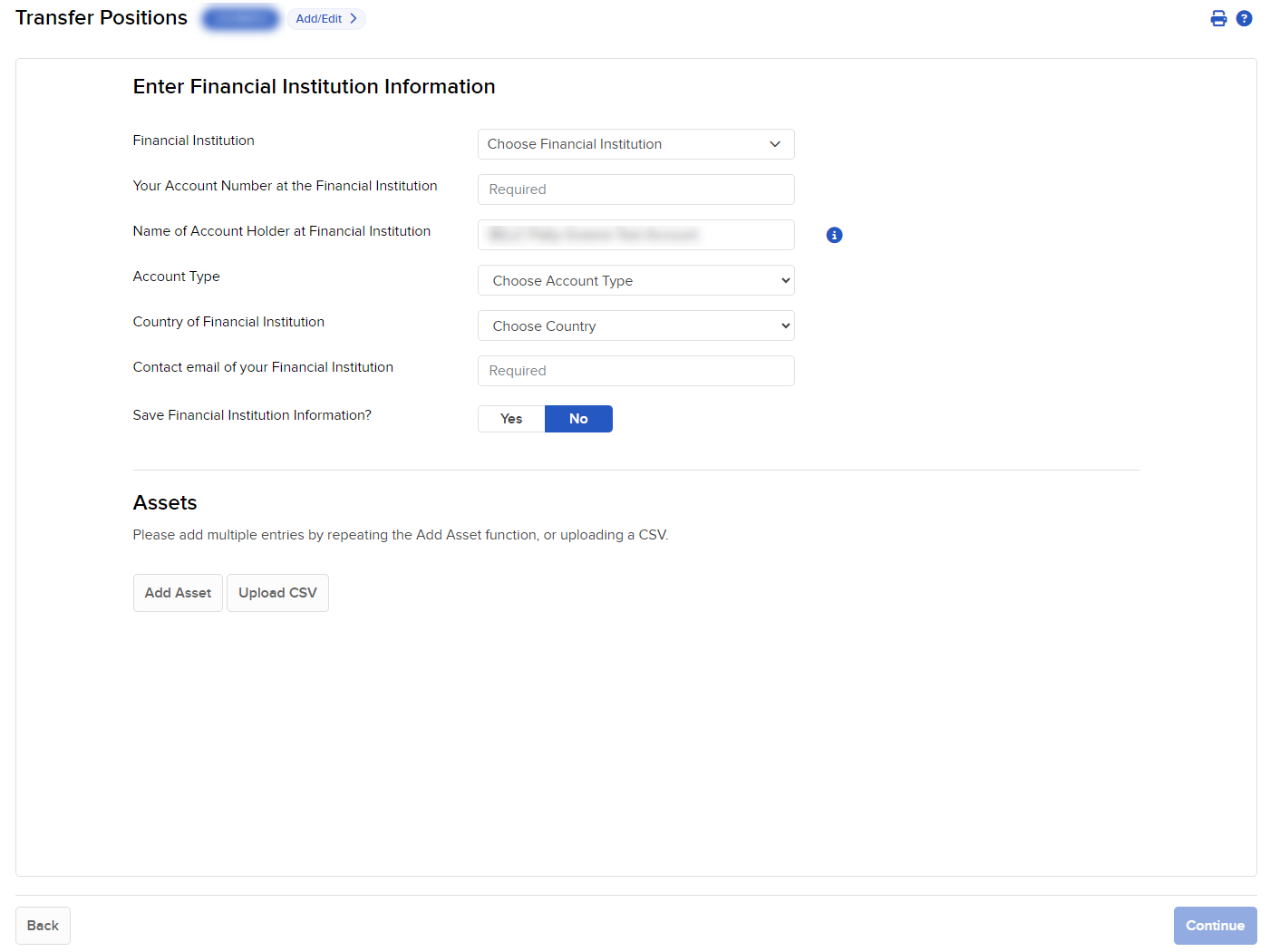This screenshot has width=1270, height=952.
Task: Click the info icon beside account holder name
Action: click(834, 234)
